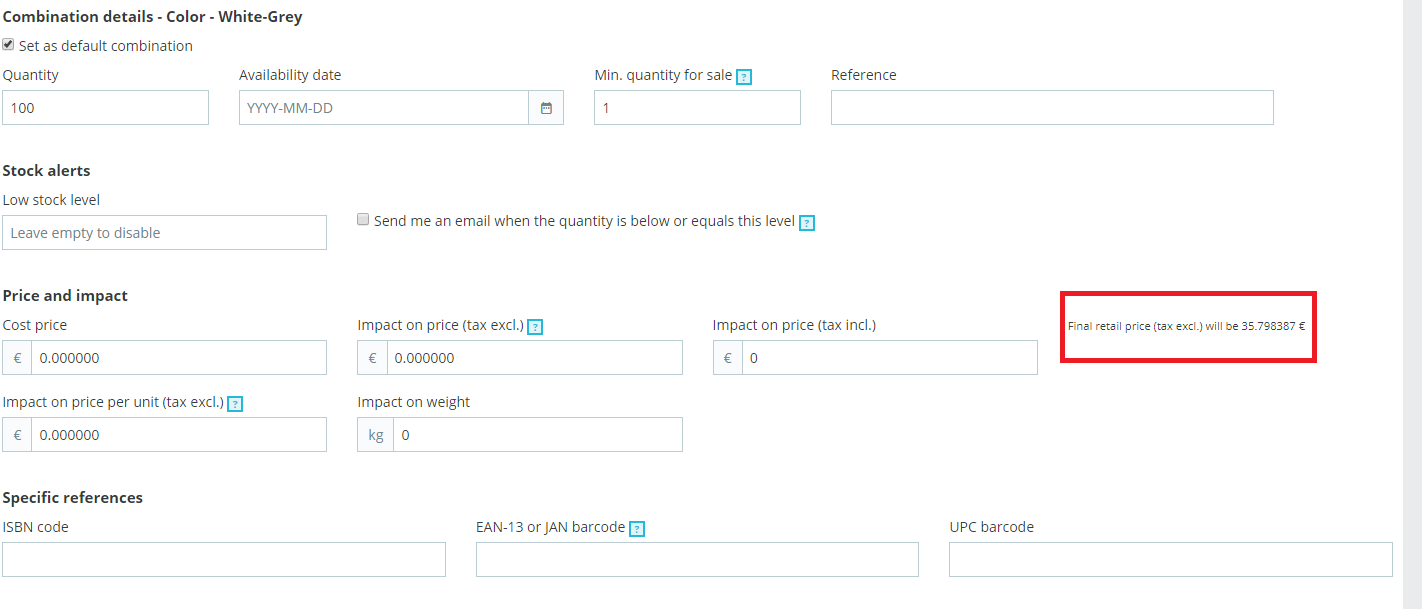The height and width of the screenshot is (609, 1422).
Task: Click help icon for EAN-13 or JAN barcode
Action: coord(637,529)
